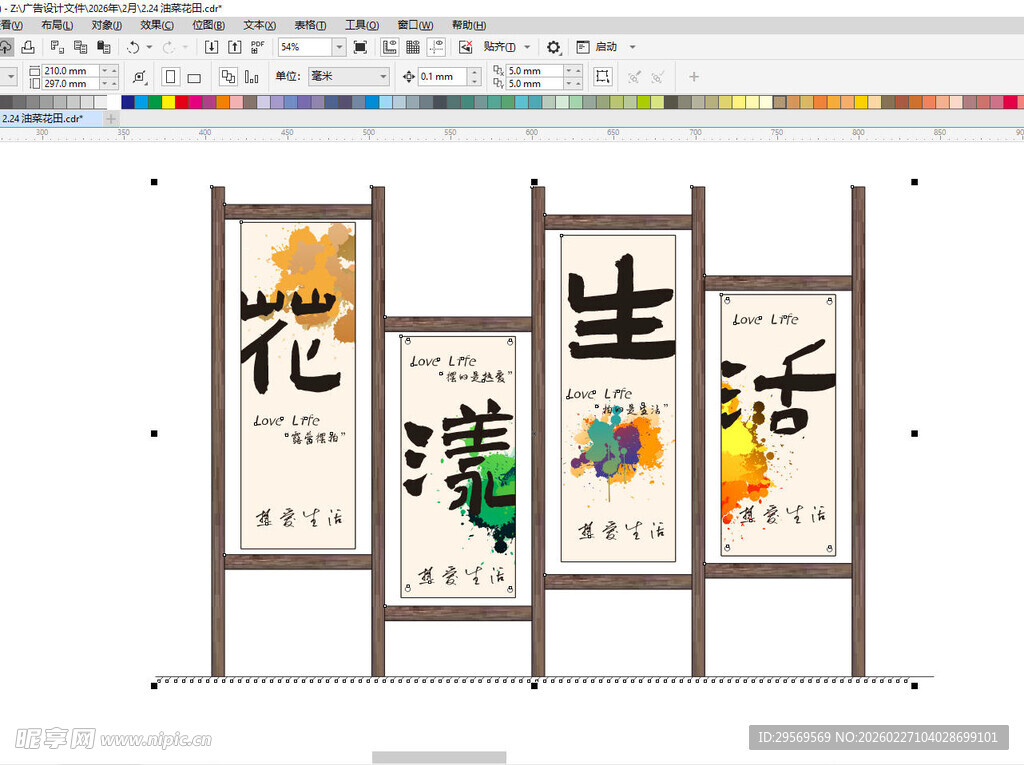Toggle Show rulers button
Image resolution: width=1024 pixels, height=765 pixels.
point(389,47)
